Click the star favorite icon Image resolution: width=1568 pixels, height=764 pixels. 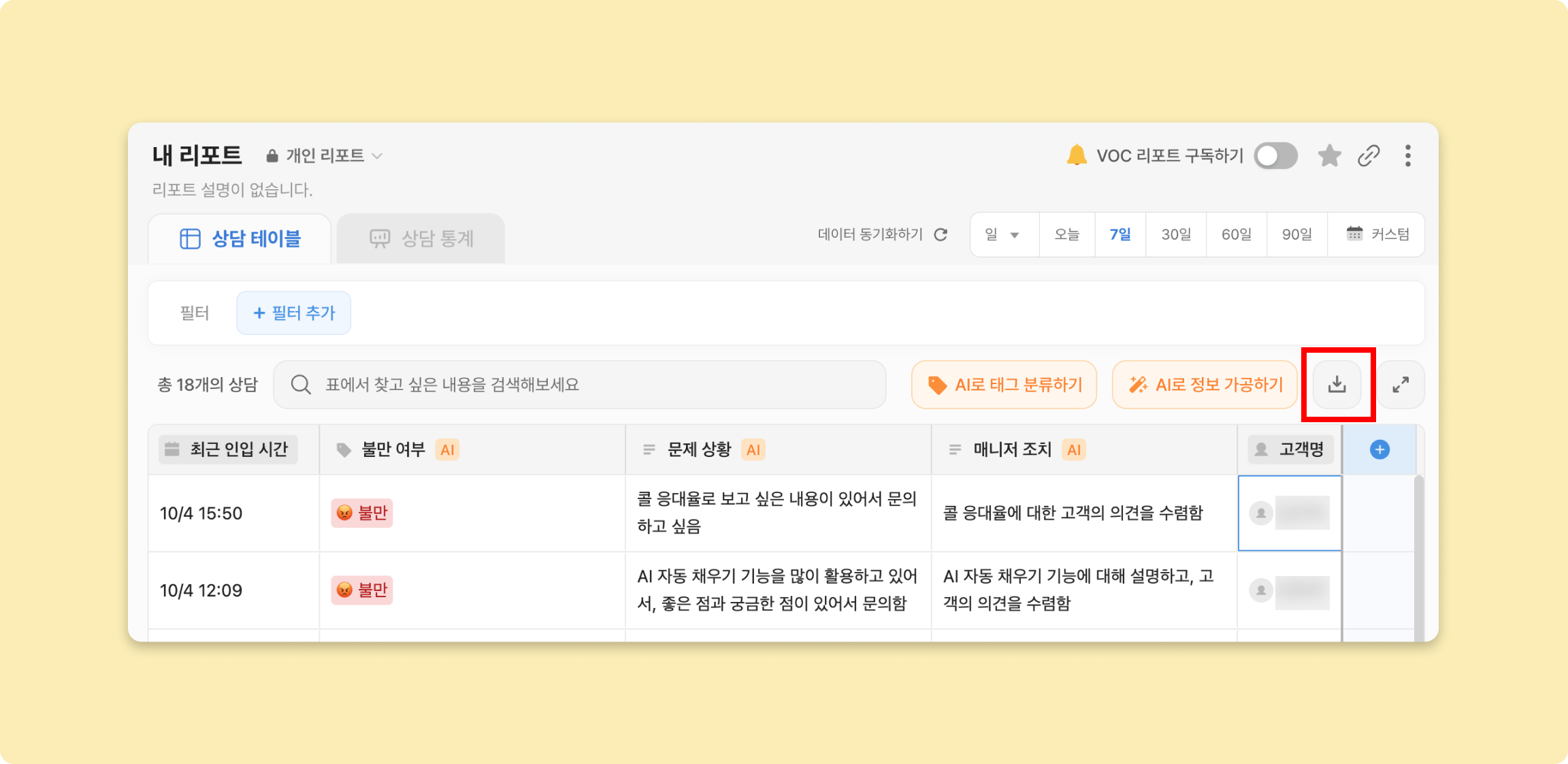1328,156
